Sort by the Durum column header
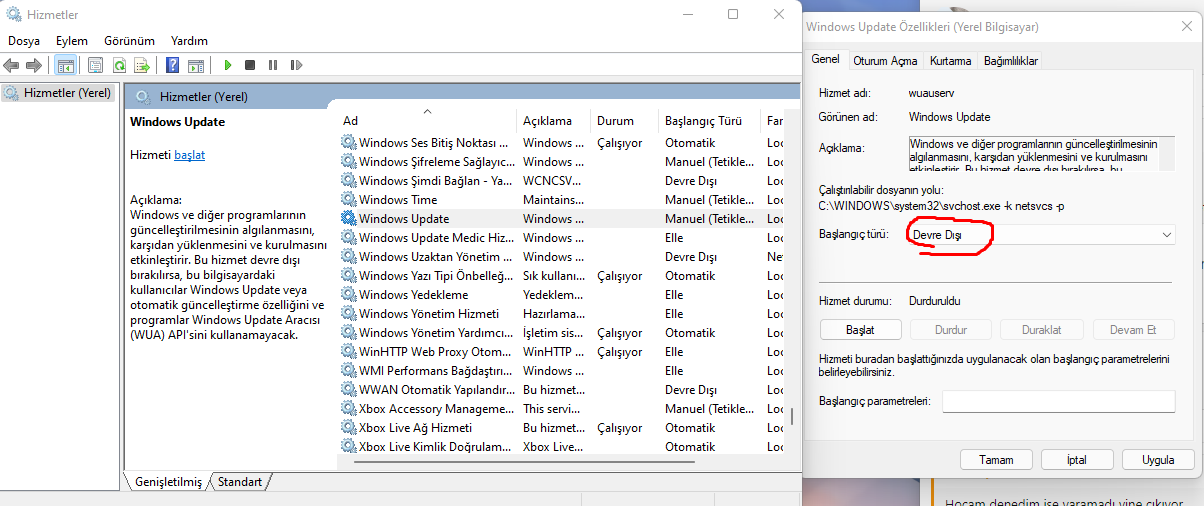 [x=625, y=121]
